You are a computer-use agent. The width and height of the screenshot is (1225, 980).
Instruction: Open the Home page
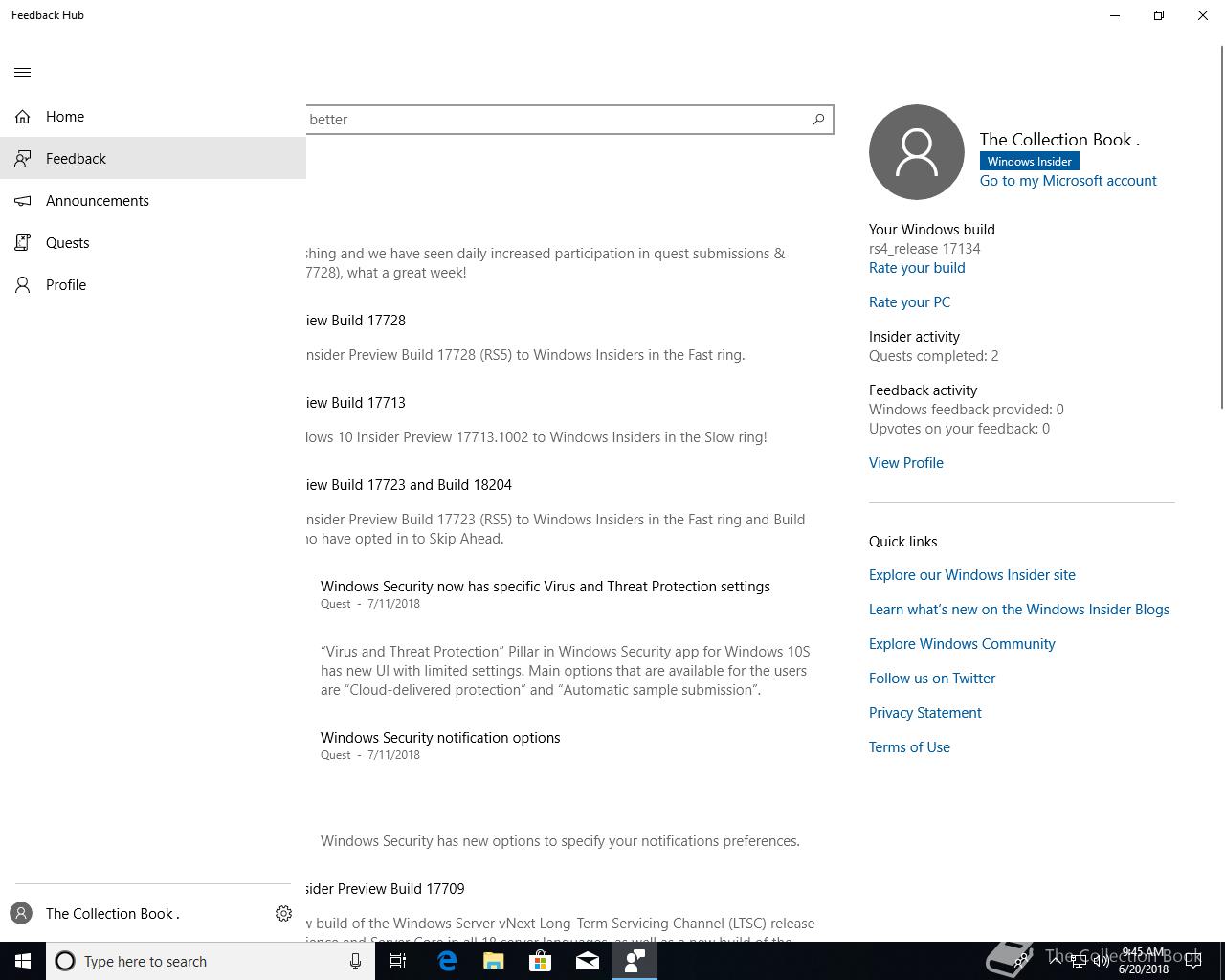(153, 117)
